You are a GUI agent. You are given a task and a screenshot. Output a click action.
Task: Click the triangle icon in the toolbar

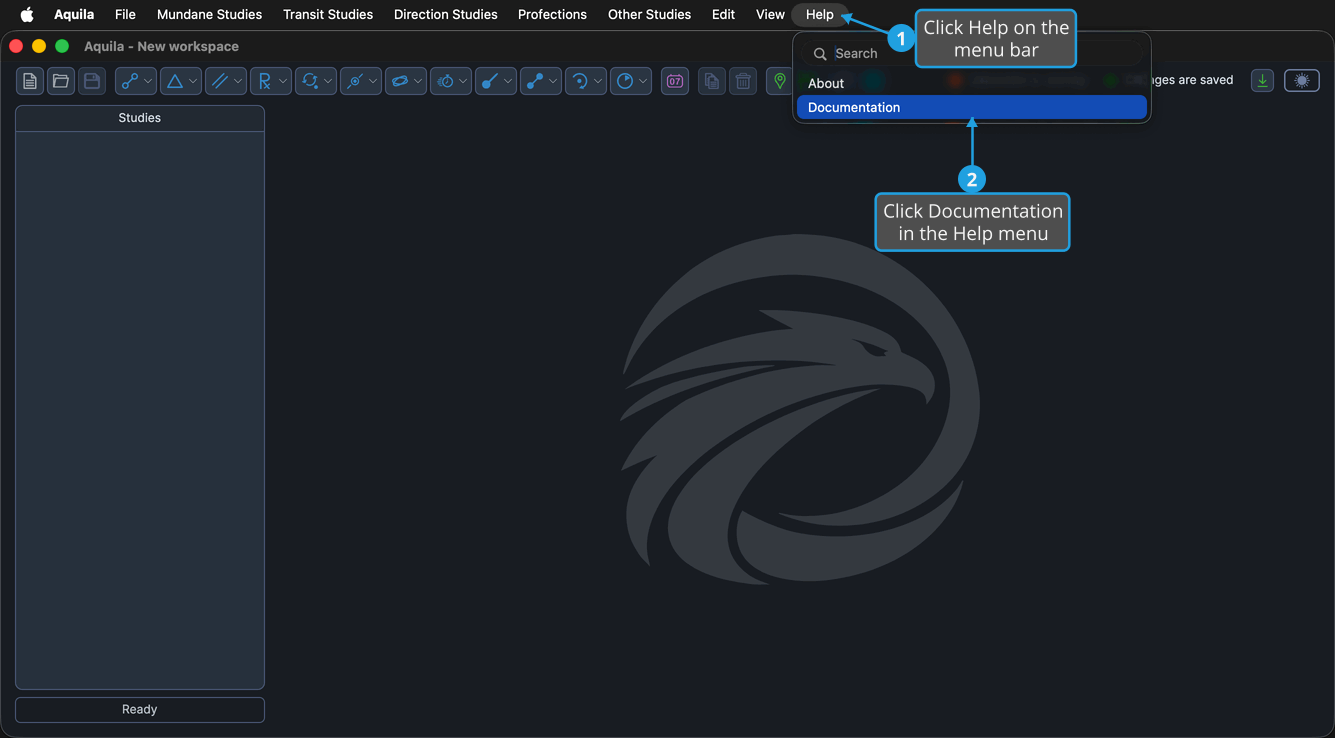(x=175, y=81)
